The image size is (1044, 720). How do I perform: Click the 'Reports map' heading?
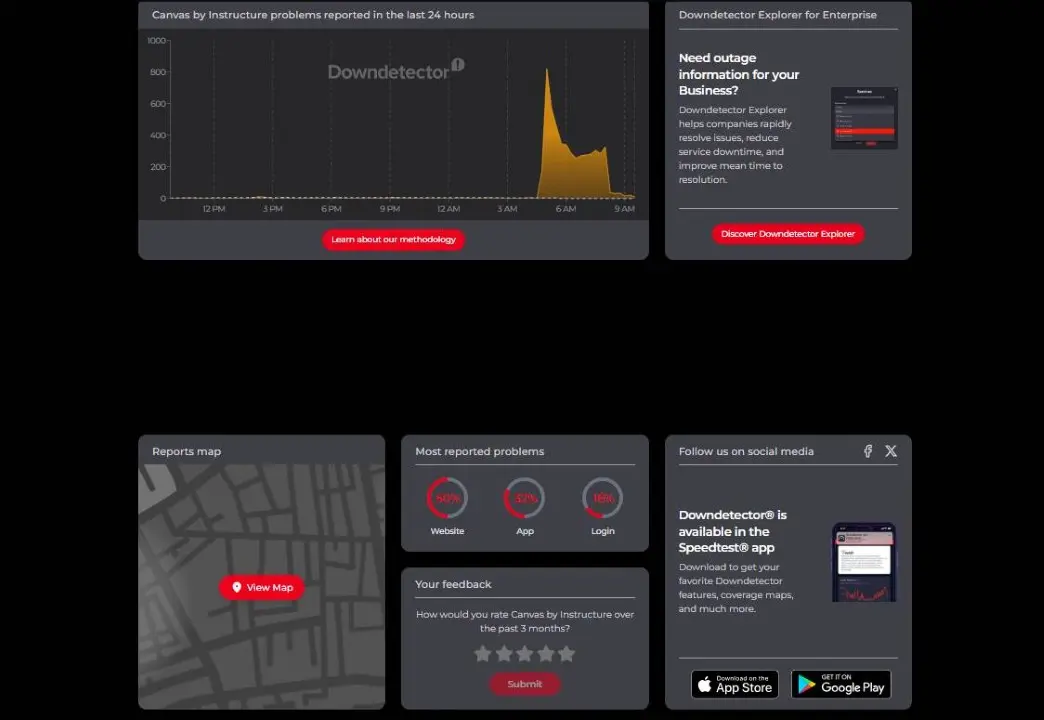(186, 451)
